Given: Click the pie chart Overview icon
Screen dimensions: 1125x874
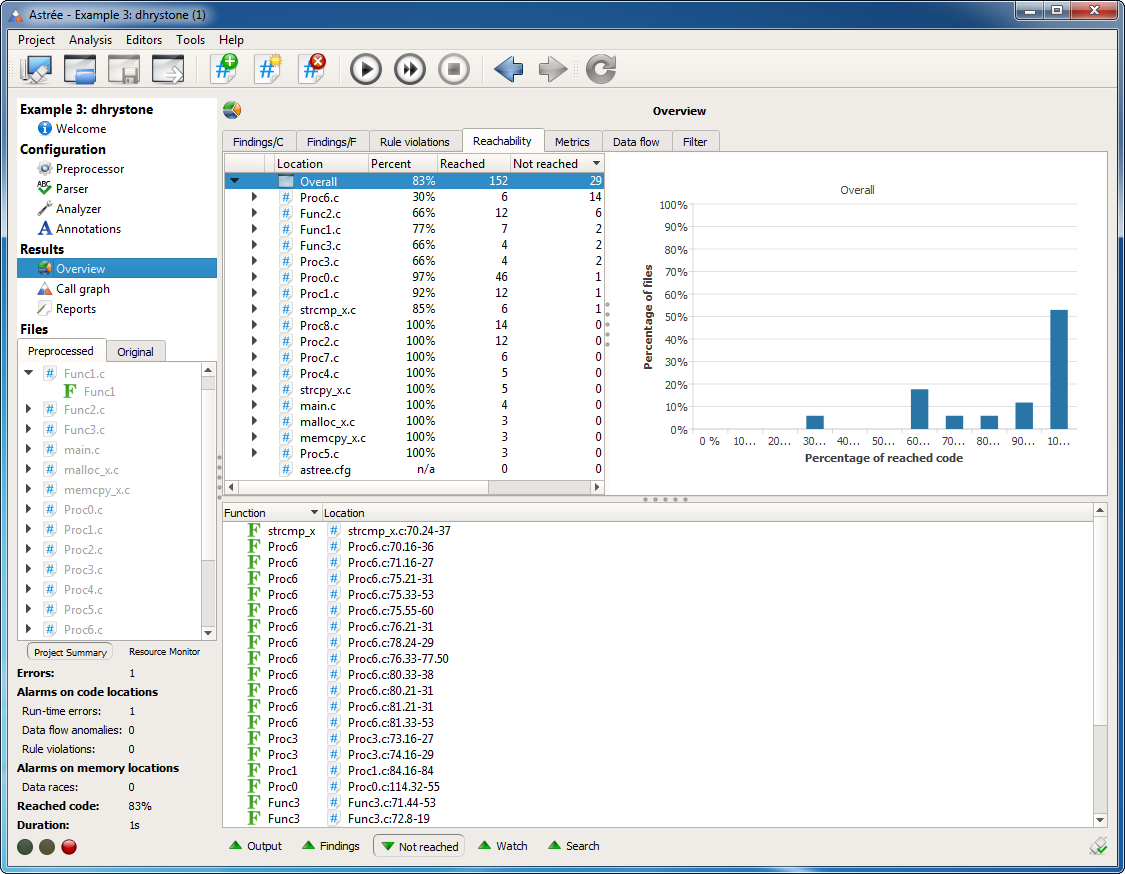Looking at the screenshot, I should tap(232, 110).
